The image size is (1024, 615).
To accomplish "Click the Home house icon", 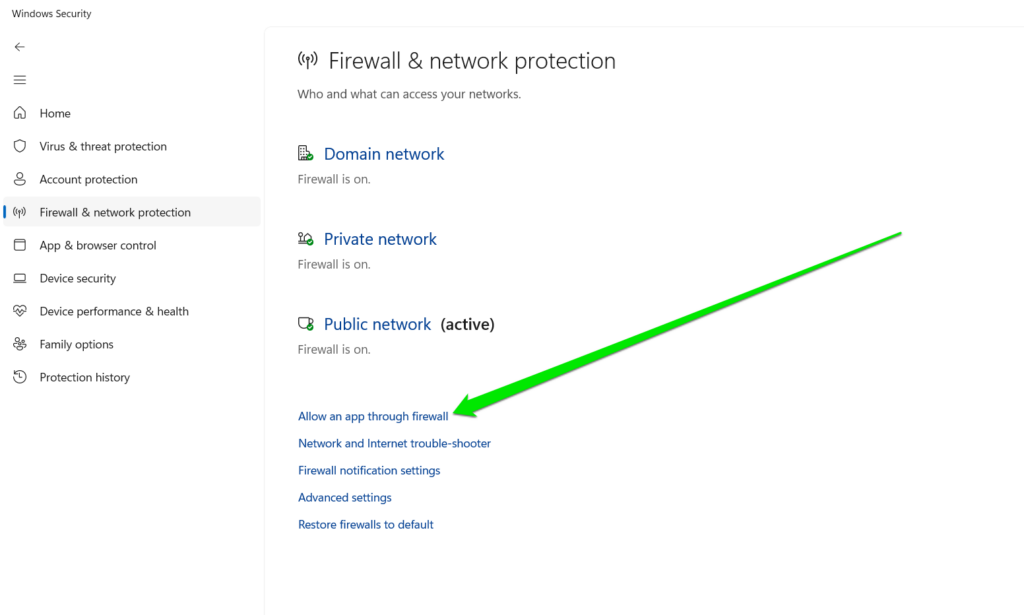I will (x=20, y=113).
